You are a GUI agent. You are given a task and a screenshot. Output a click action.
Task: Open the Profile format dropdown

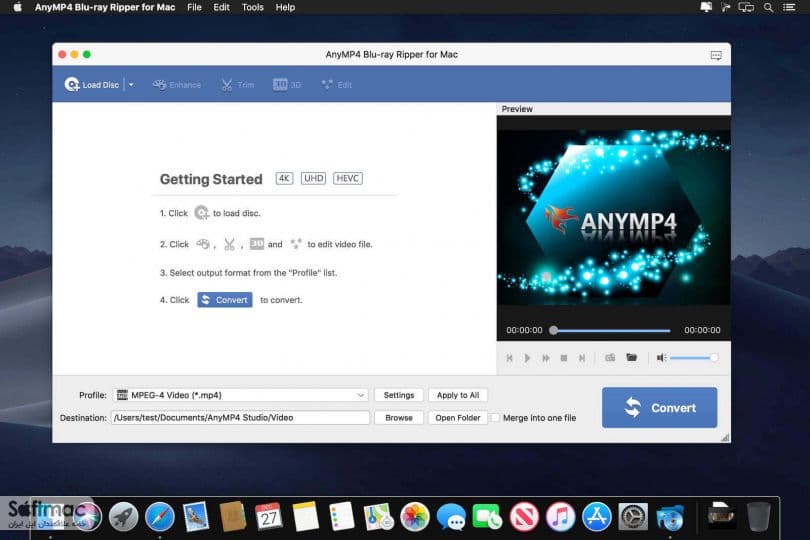240,395
